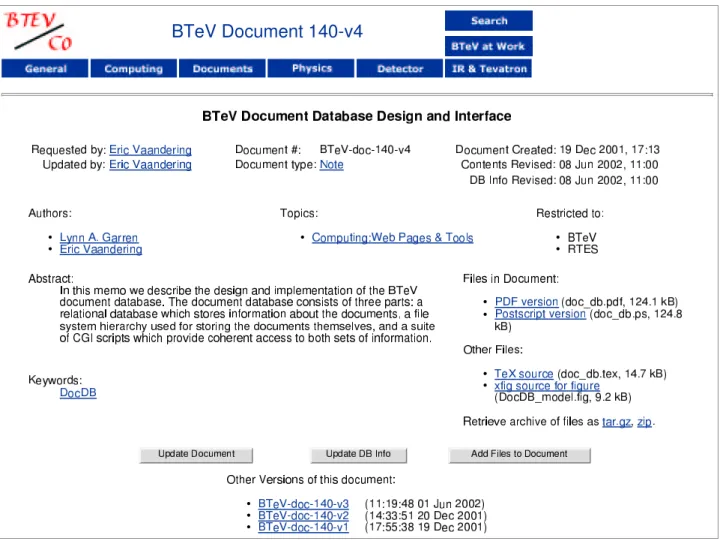Open Eric Vaandering link beside Updated by

[150, 165]
